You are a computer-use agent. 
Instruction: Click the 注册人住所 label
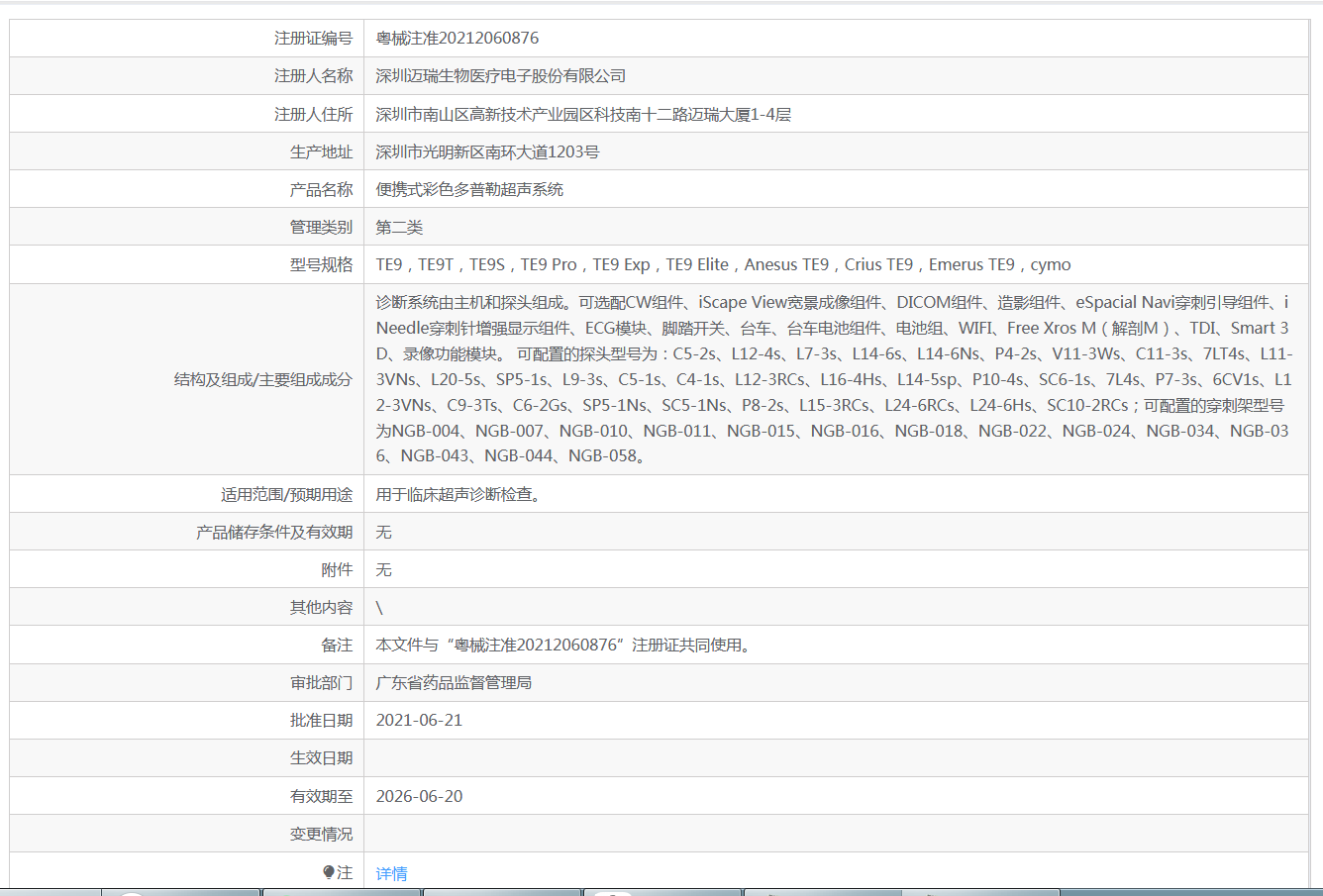[x=313, y=114]
